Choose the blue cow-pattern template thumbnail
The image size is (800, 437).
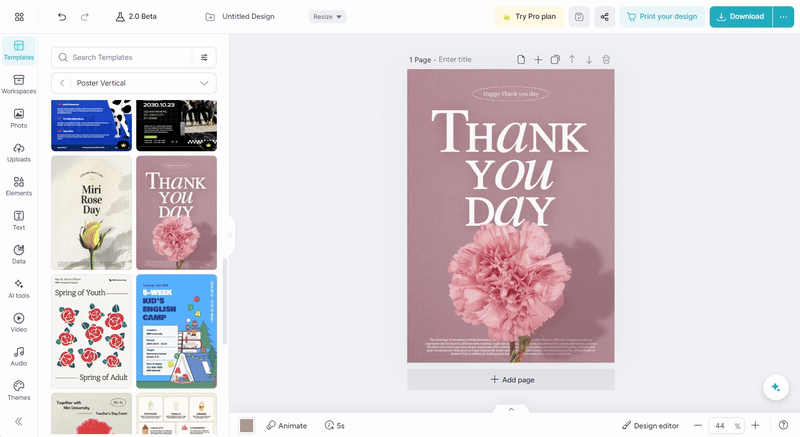91,125
